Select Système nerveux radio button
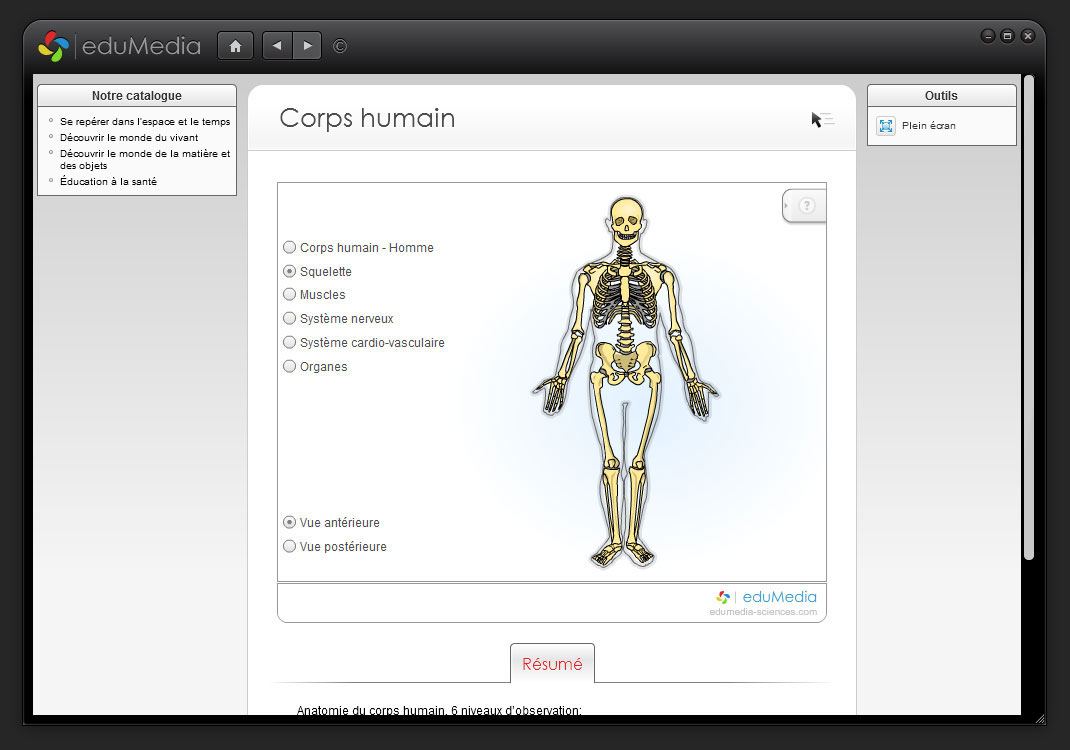The image size is (1070, 750). (x=290, y=319)
